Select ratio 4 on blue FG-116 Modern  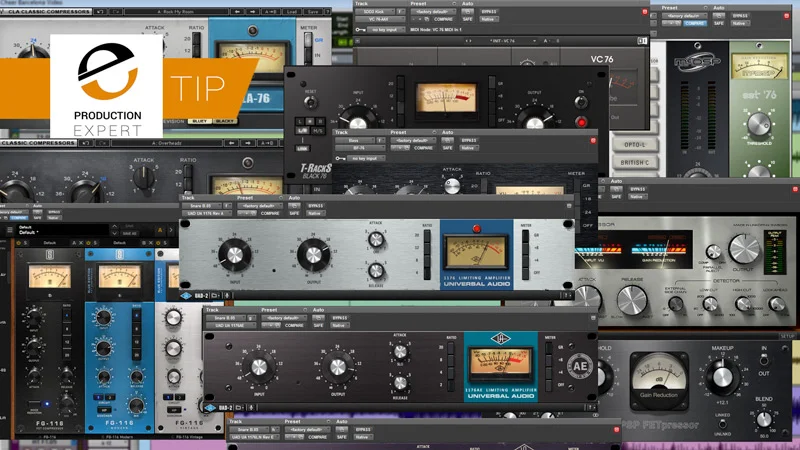137,315
